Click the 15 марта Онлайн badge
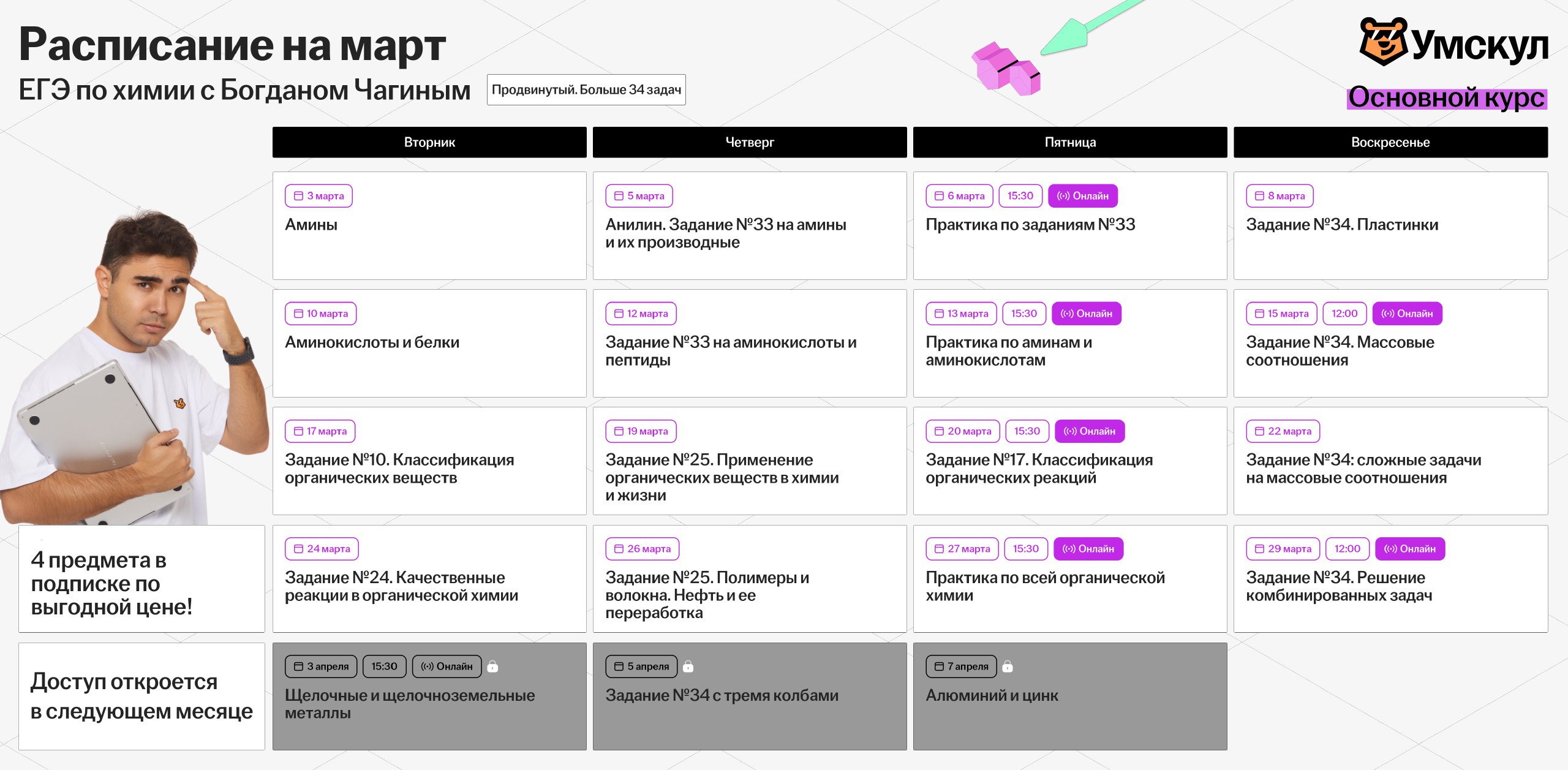This screenshot has height=770, width=1568. 1407,314
